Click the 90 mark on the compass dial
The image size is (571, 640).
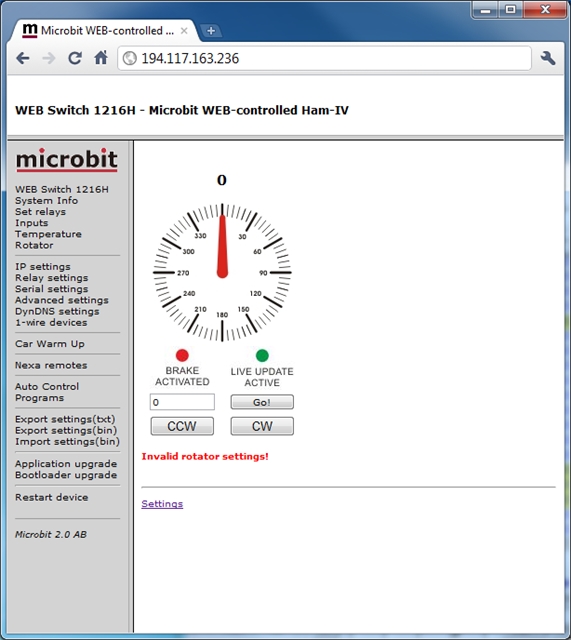[x=264, y=273]
